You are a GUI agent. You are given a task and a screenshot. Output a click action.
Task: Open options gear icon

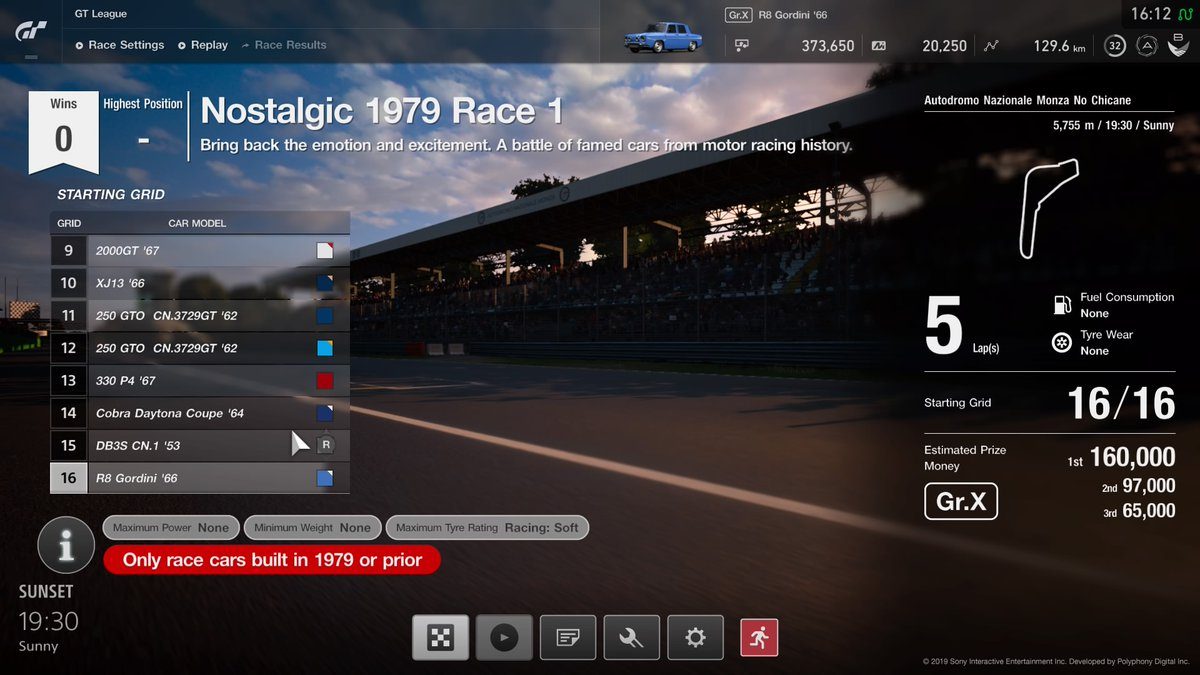696,637
